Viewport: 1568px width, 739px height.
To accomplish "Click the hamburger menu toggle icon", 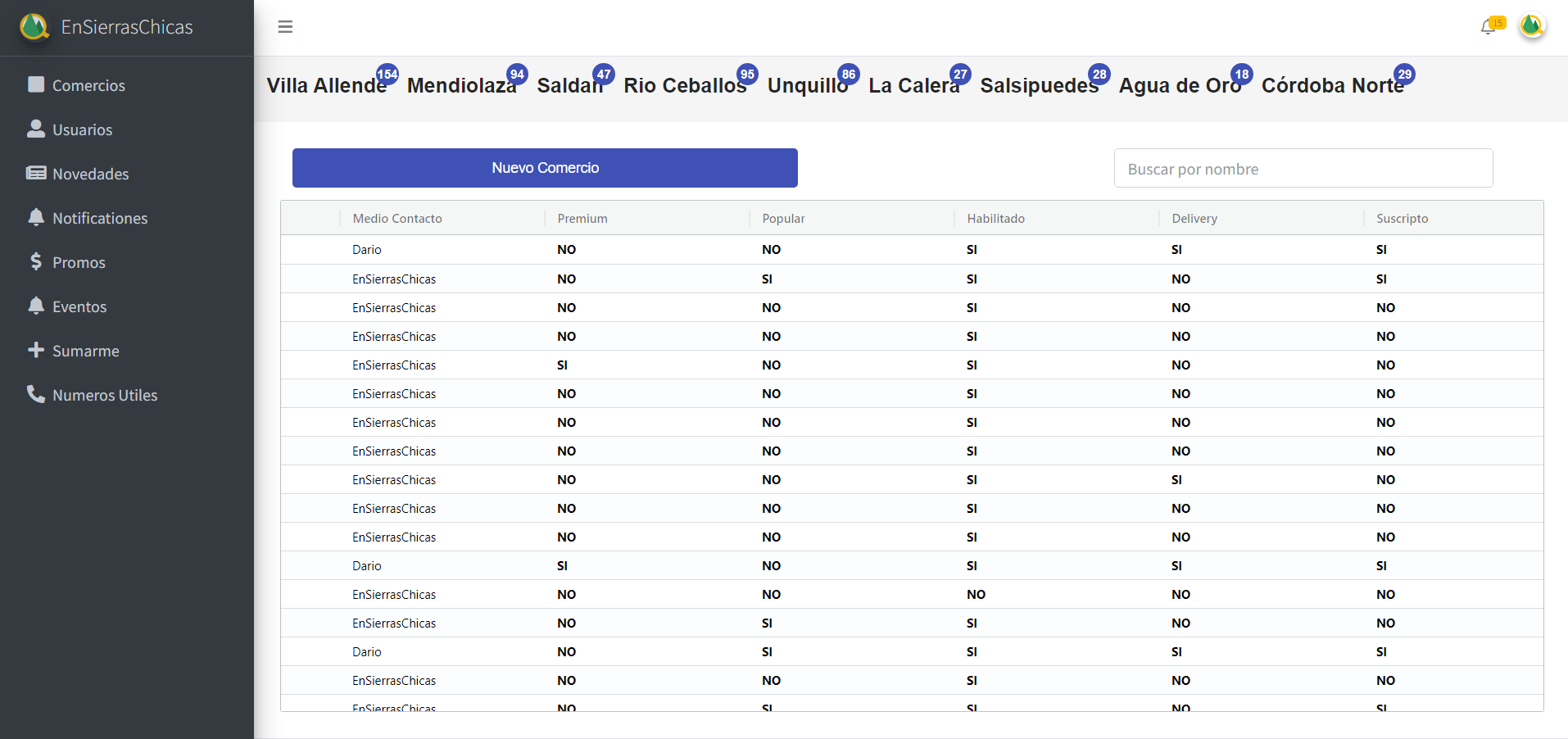I will [285, 27].
